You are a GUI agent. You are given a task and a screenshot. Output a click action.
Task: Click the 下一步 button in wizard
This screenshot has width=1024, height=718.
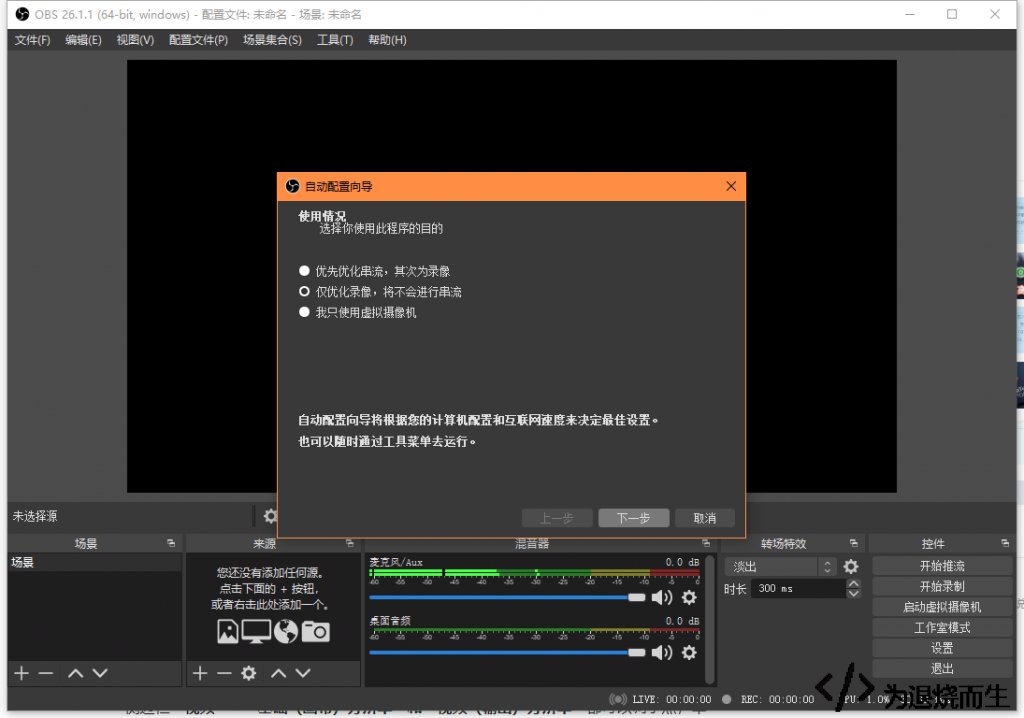point(633,518)
